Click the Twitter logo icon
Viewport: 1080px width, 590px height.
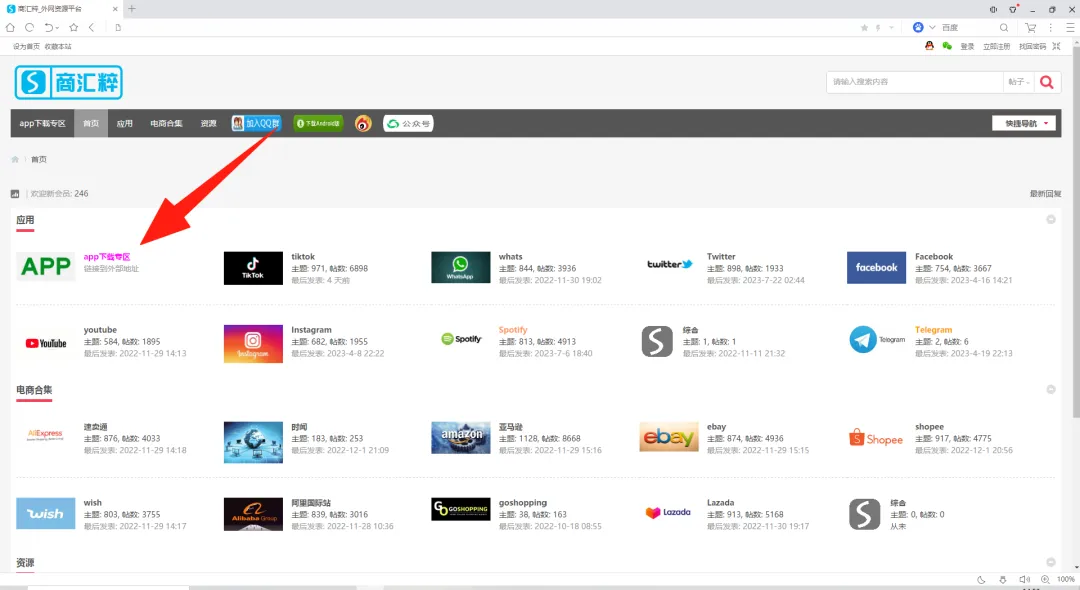669,264
